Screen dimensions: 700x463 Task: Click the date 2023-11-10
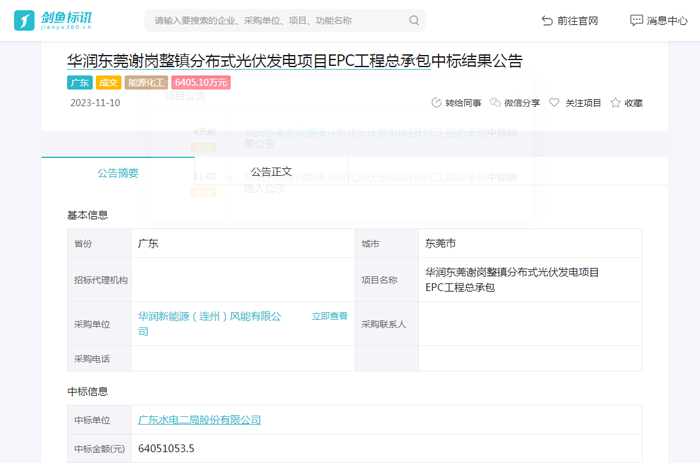pyautogui.click(x=95, y=103)
